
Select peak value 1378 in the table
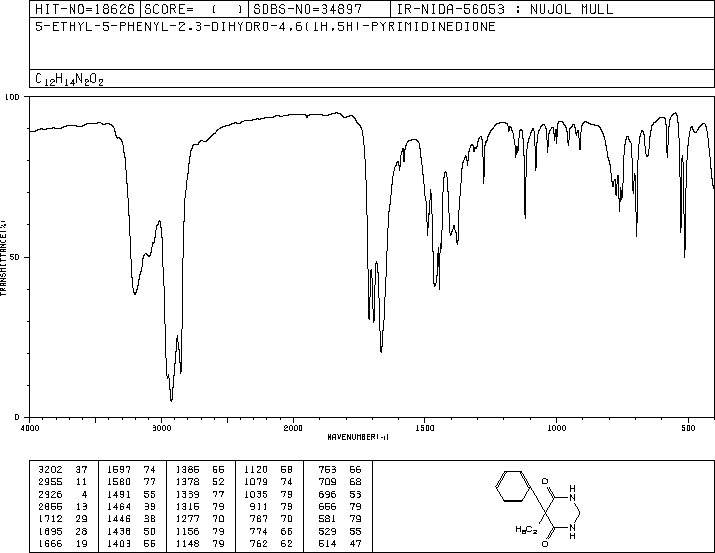(187, 481)
